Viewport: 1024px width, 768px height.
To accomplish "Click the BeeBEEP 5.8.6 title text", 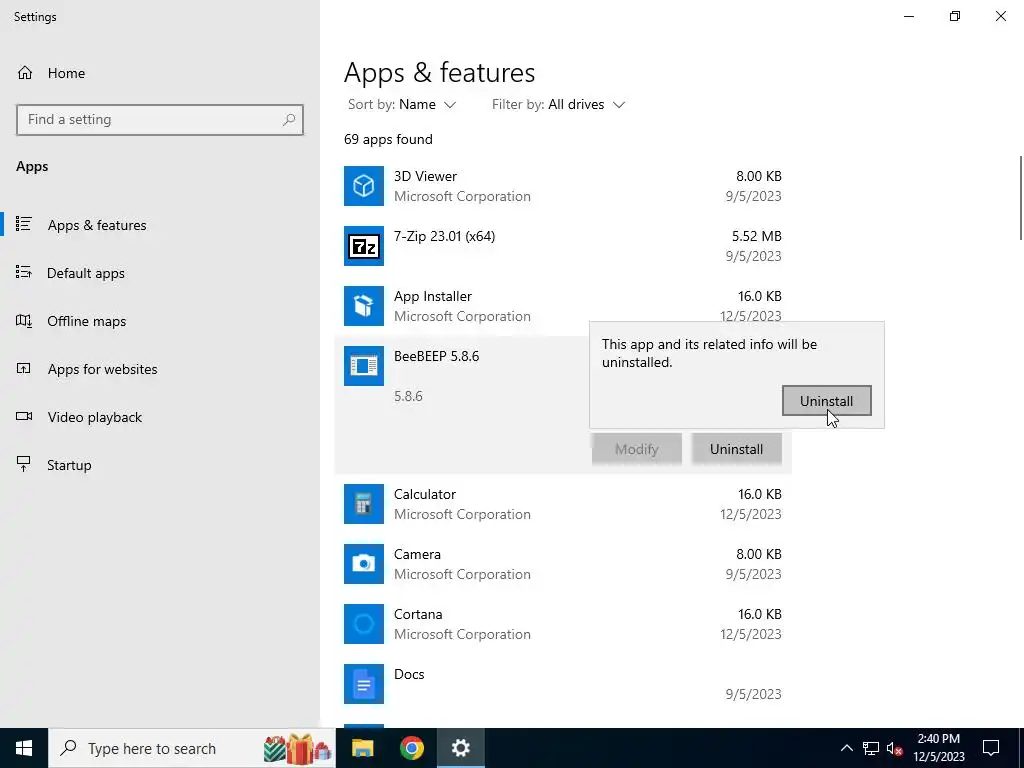I will (x=436, y=357).
